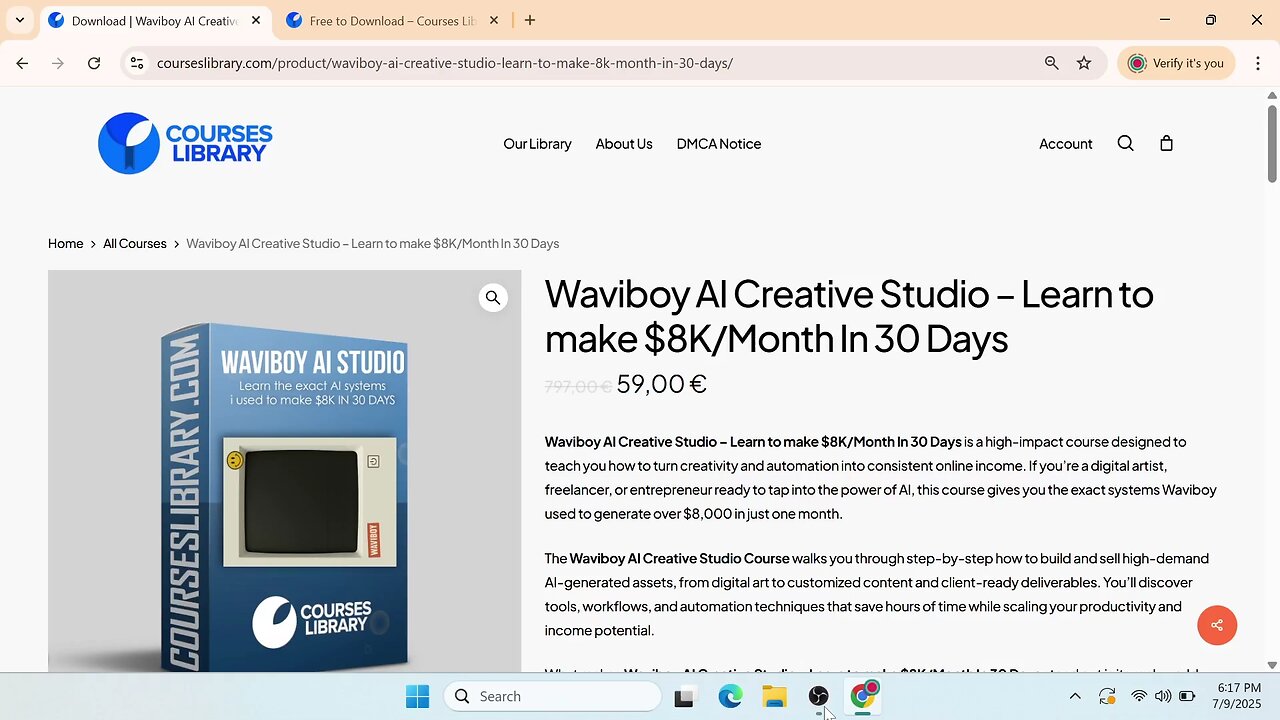Reload the current page
1280x720 pixels.
[94, 63]
